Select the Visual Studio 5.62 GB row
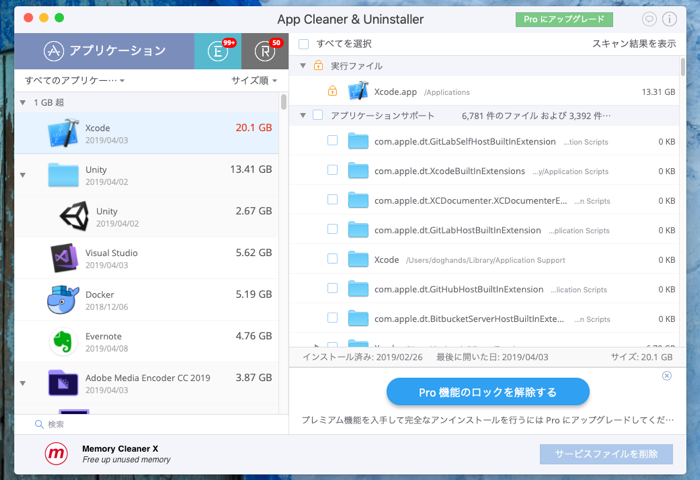The width and height of the screenshot is (700, 480). pyautogui.click(x=146, y=258)
